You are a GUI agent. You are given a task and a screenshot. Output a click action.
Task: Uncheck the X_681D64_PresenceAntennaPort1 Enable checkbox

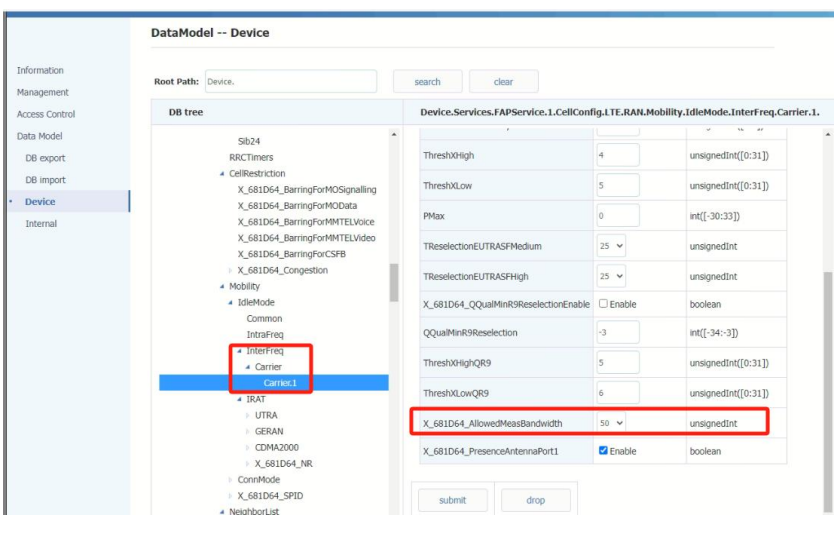pyautogui.click(x=603, y=452)
